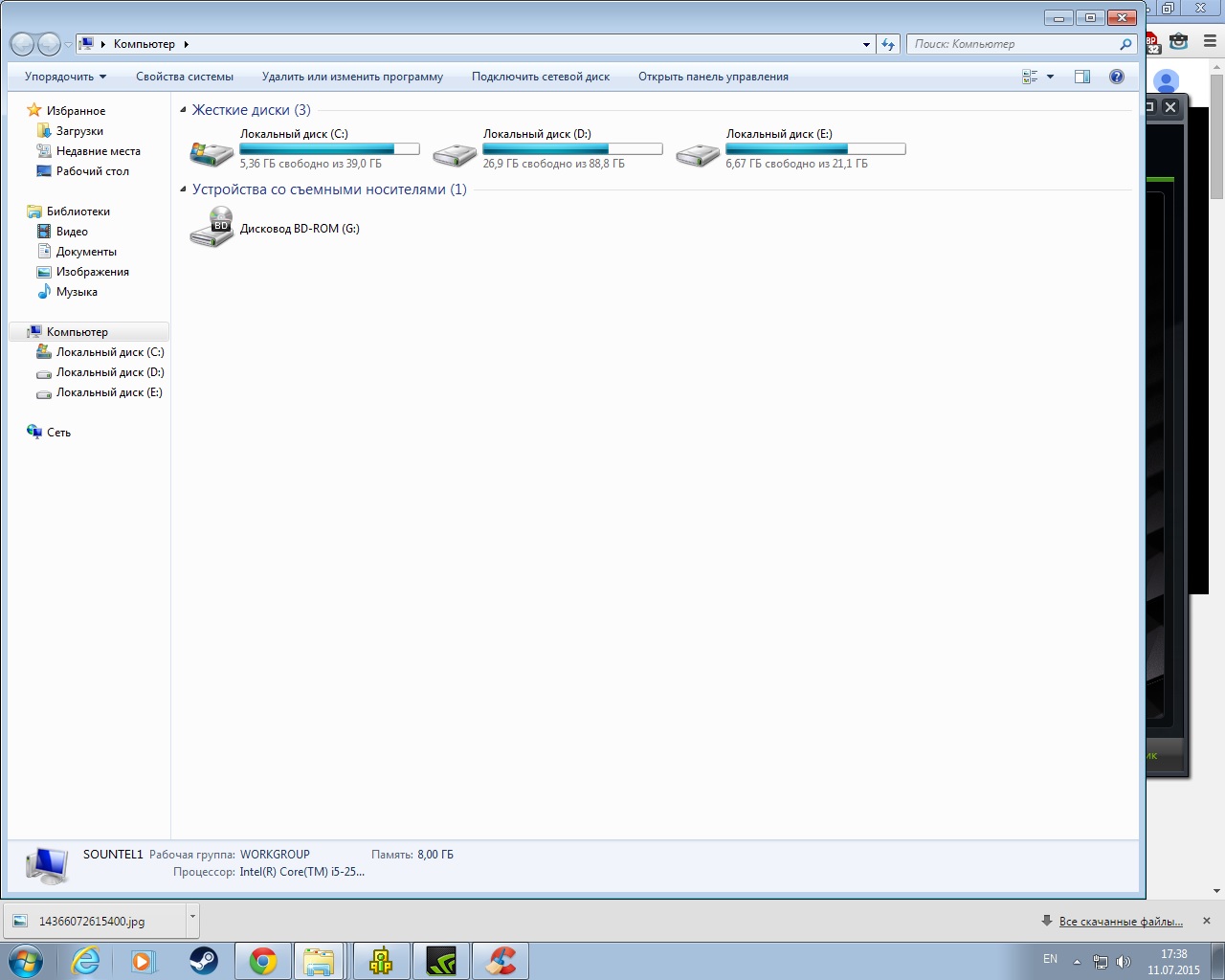1225x980 pixels.
Task: Open the Музыка library
Action: click(77, 292)
